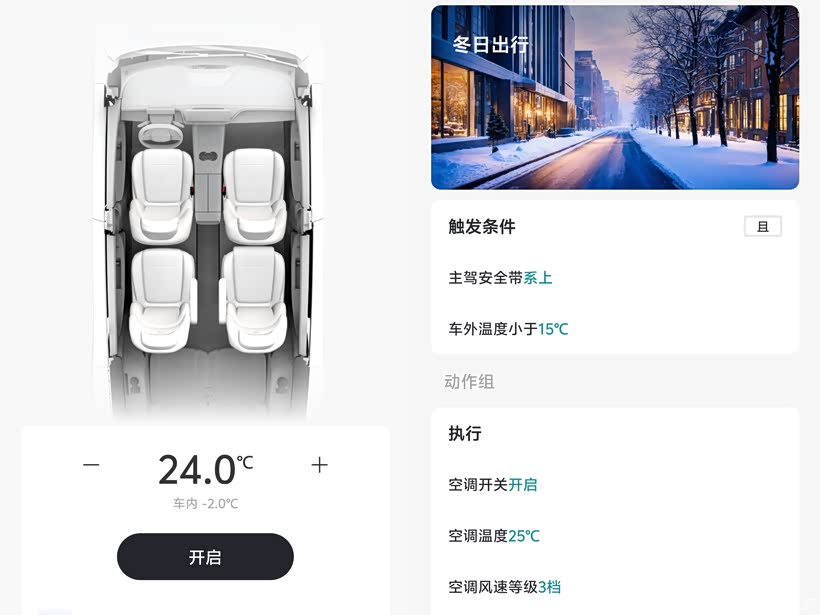Toggle the 且 condition logic button

click(x=762, y=226)
